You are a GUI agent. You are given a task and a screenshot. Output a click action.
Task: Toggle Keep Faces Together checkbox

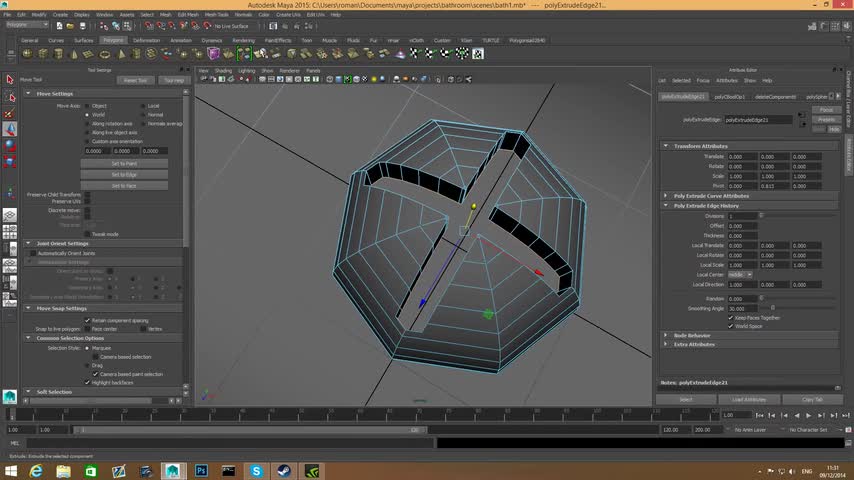(x=731, y=317)
